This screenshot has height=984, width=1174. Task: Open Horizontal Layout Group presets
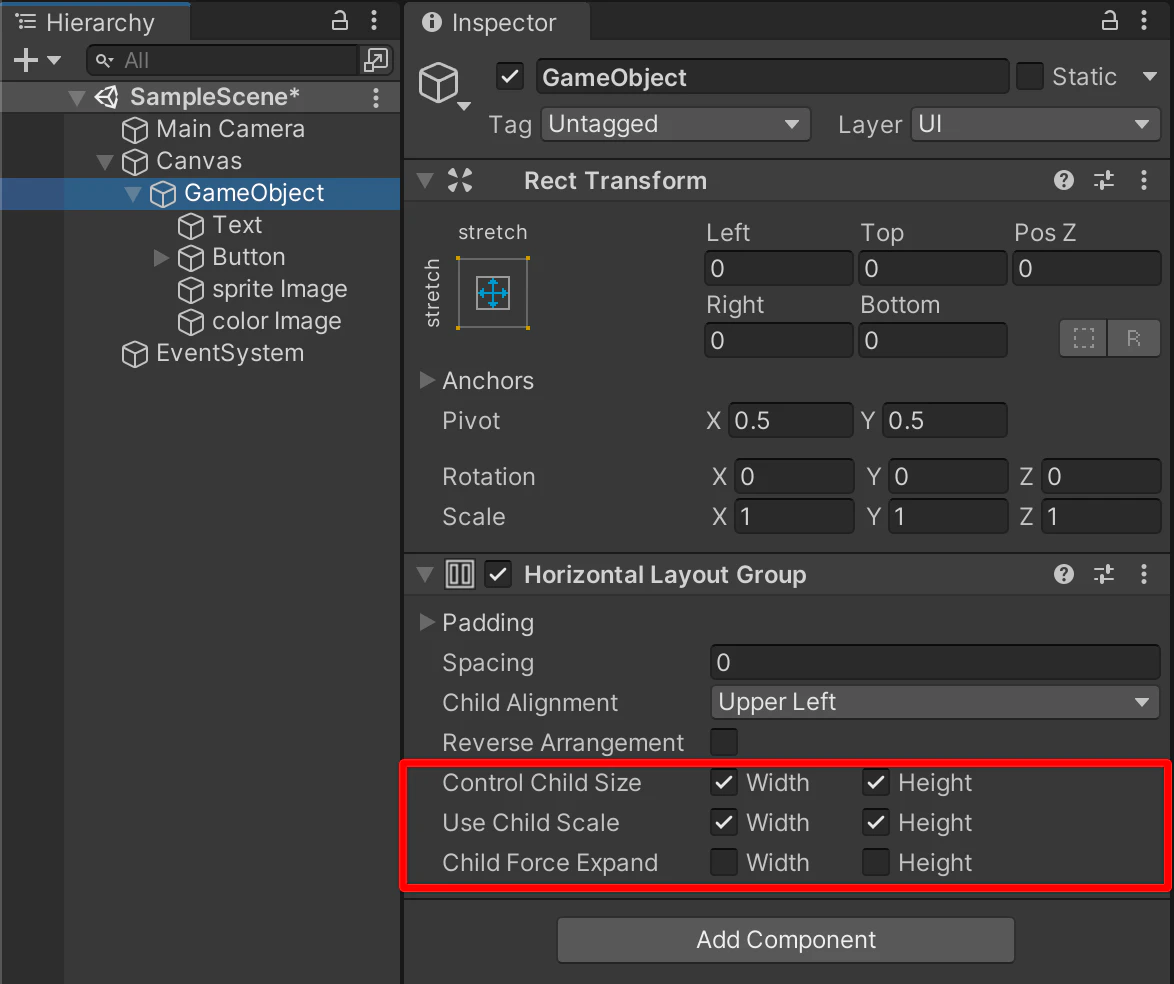[1104, 574]
